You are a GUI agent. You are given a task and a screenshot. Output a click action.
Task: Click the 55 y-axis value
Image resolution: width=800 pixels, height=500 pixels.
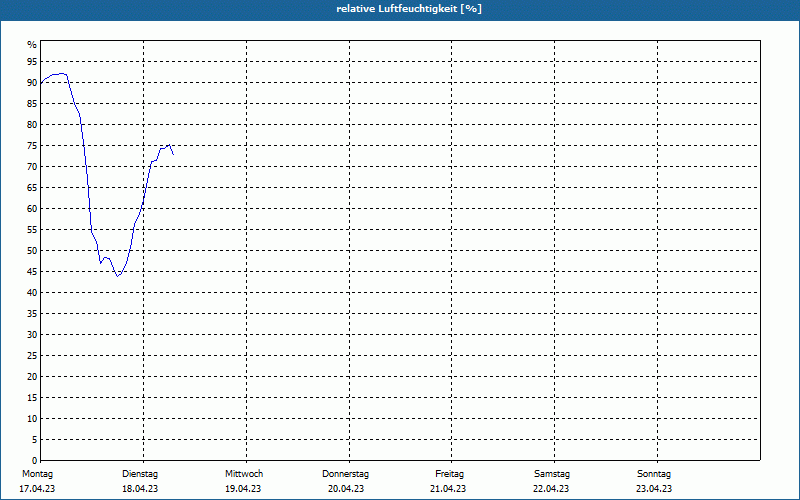[32, 230]
